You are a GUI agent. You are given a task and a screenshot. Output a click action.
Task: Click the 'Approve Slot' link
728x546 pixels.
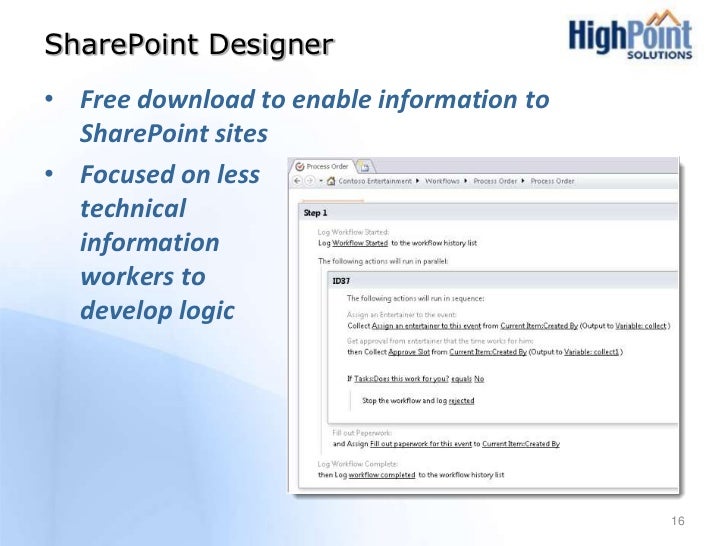409,352
